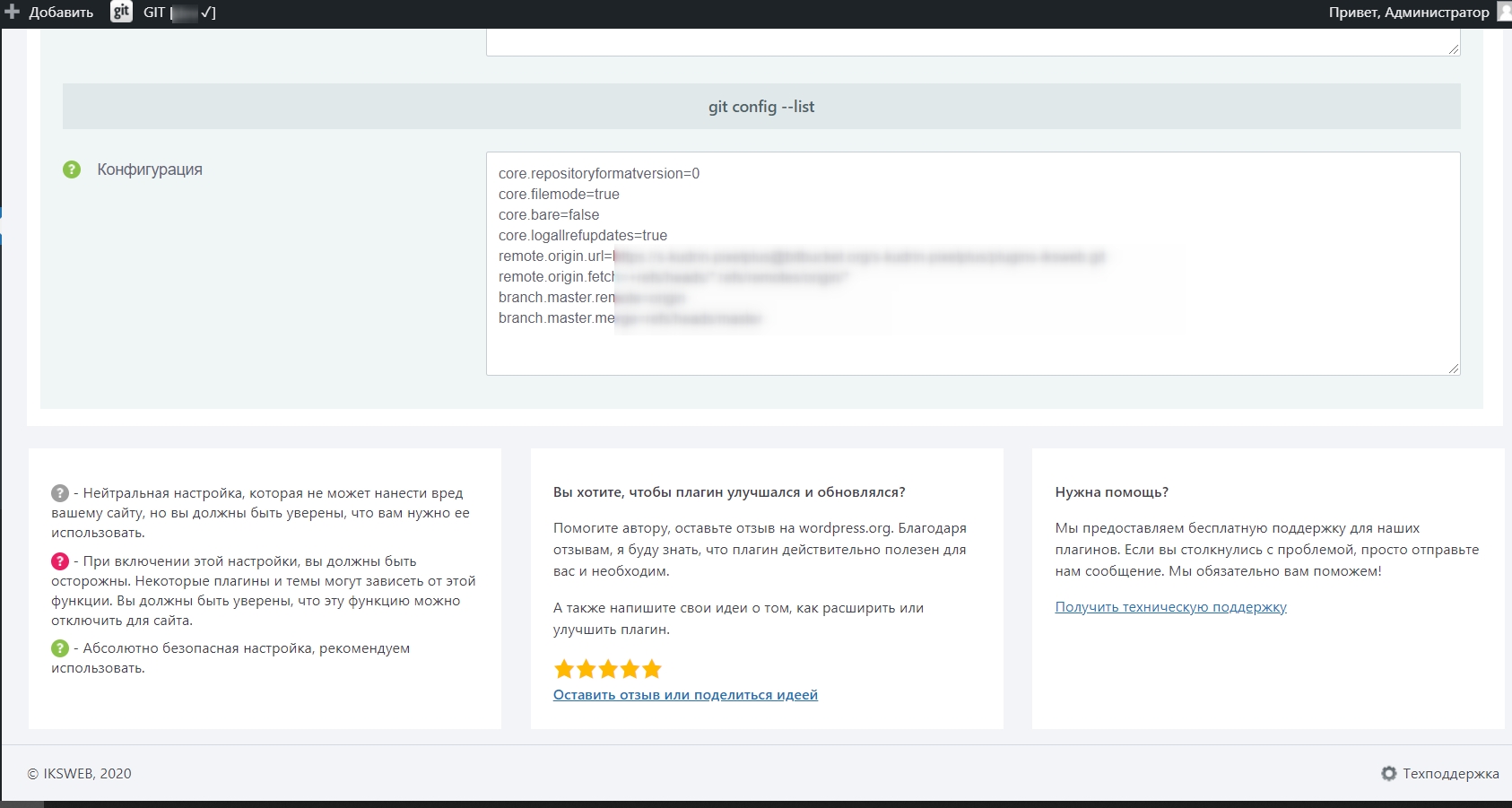The height and width of the screenshot is (808, 1512).
Task: Open the Добавить admin bar menu
Action: (49, 12)
